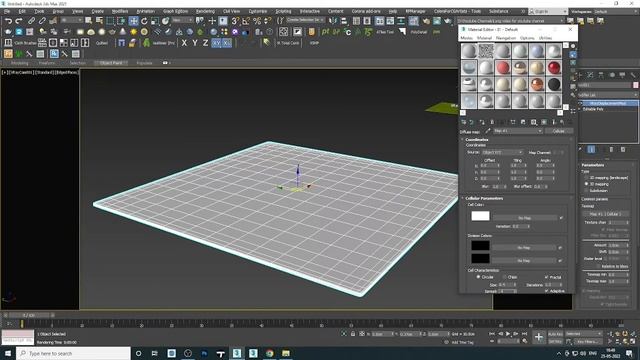Select Subdivision type radio option
This screenshot has width=640, height=360.
click(x=587, y=191)
